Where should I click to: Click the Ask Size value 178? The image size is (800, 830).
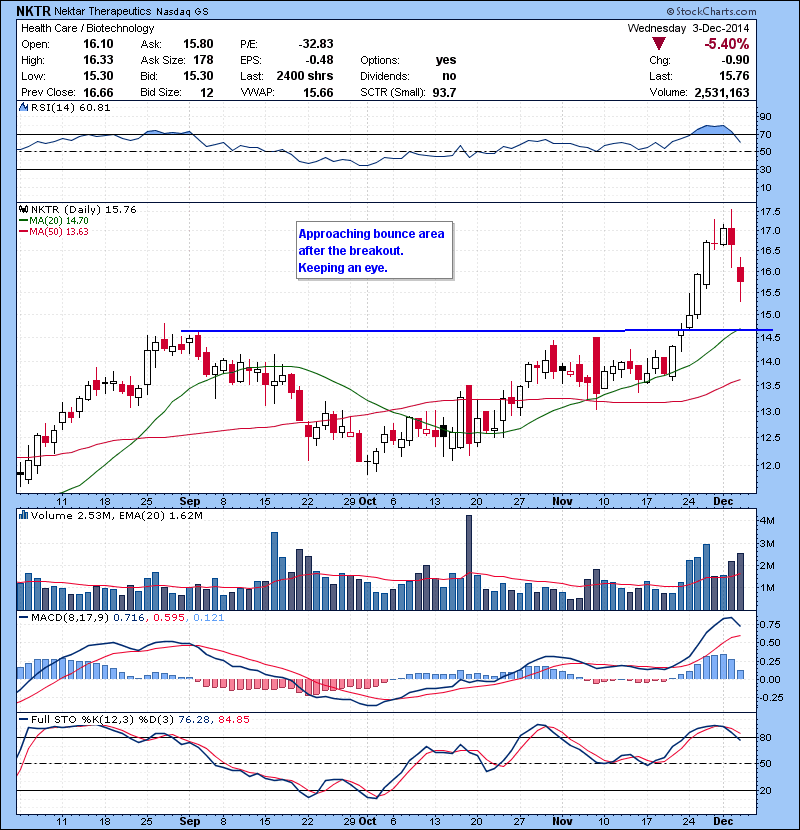click(x=203, y=60)
